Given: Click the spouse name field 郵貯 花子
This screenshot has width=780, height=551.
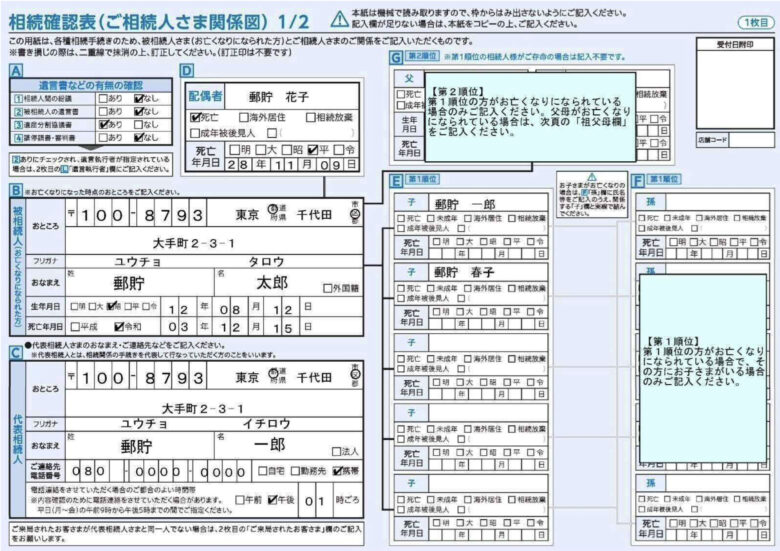Looking at the screenshot, I should pos(292,96).
